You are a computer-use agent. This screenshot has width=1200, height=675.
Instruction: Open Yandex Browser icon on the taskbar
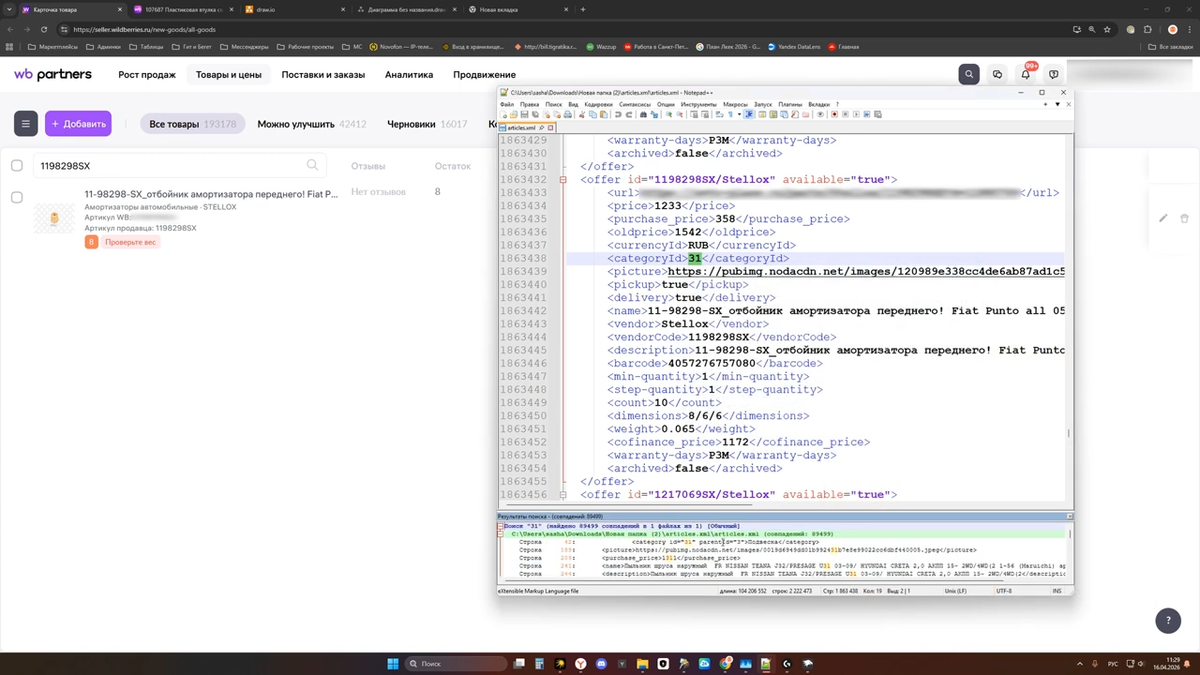[580, 664]
